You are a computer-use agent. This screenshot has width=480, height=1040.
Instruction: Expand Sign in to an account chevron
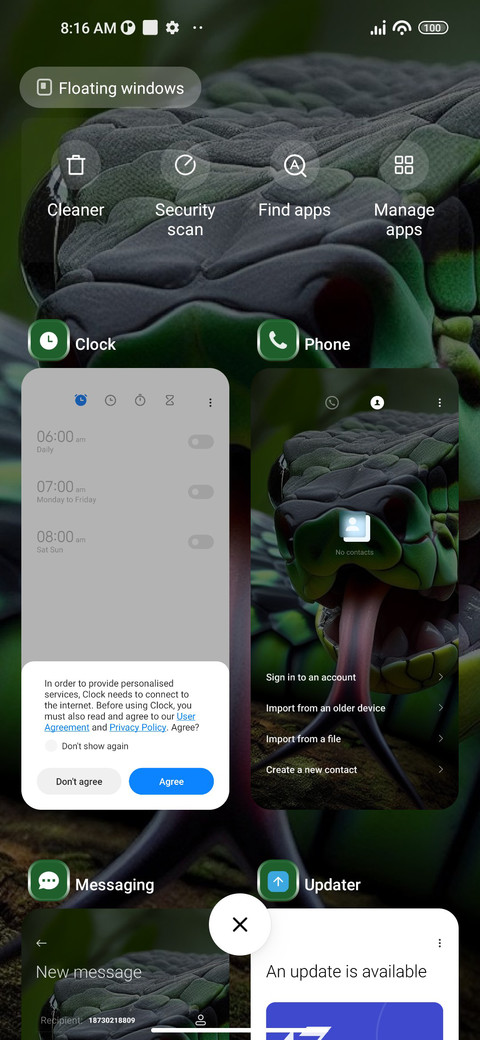tap(441, 677)
